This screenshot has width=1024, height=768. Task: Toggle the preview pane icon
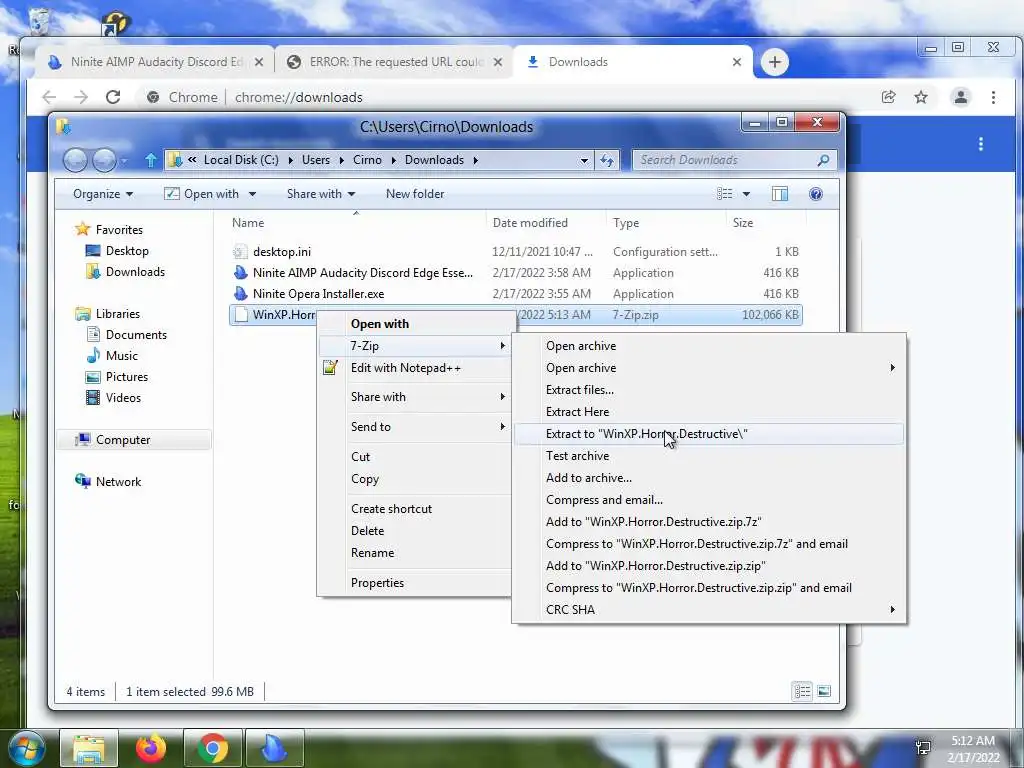780,194
